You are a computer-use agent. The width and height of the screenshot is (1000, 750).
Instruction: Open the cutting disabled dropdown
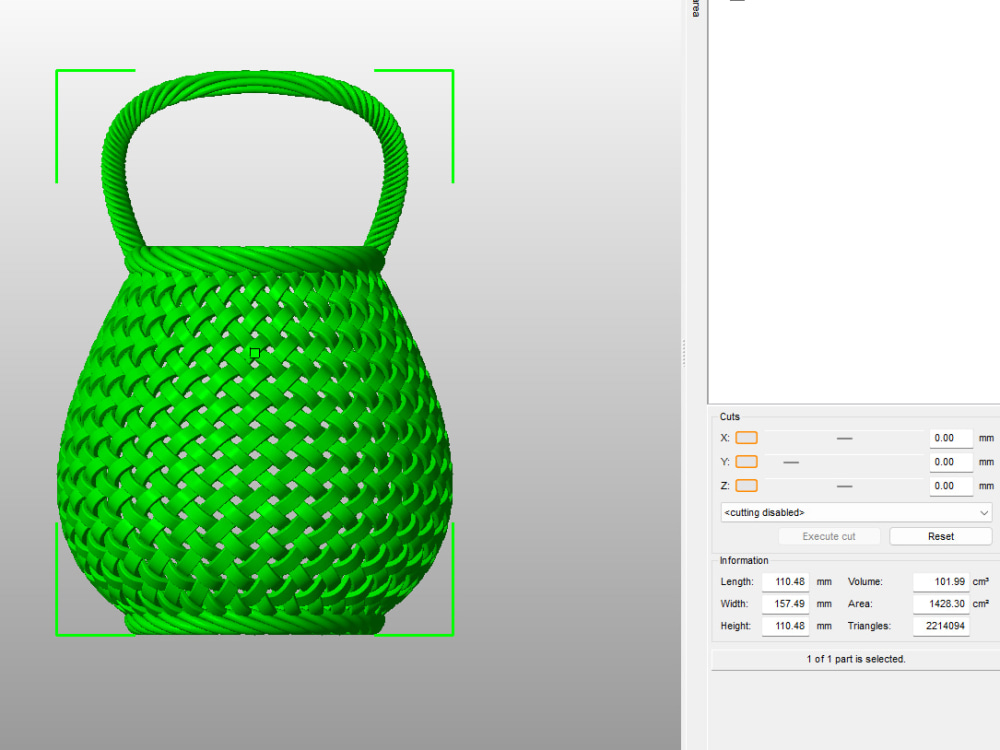coord(856,513)
